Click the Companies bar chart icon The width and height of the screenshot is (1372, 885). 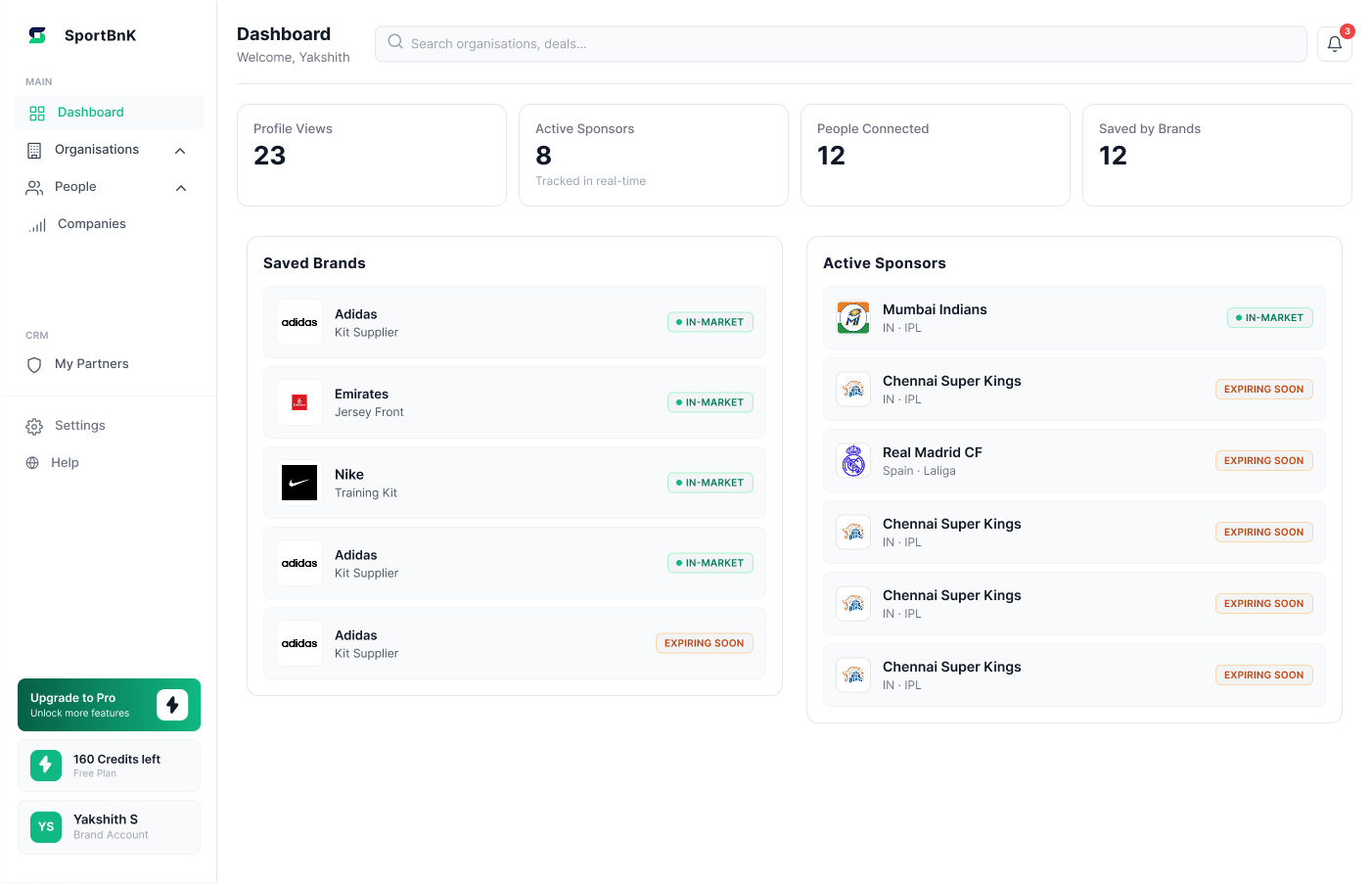tap(37, 225)
